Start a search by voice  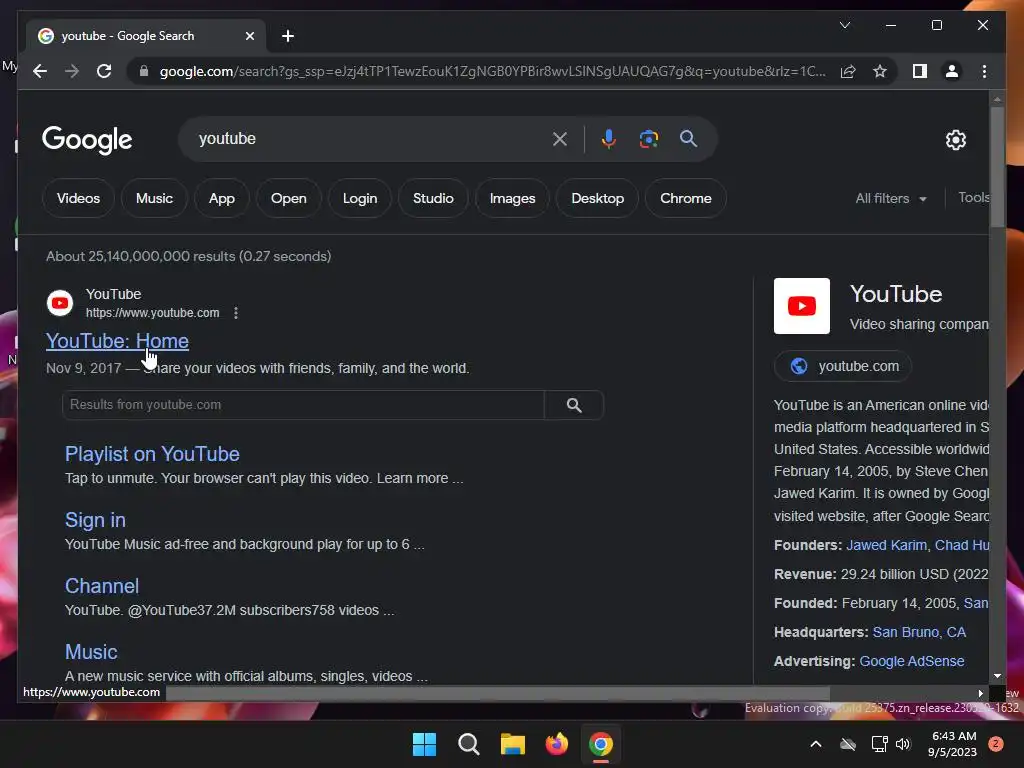pos(609,139)
